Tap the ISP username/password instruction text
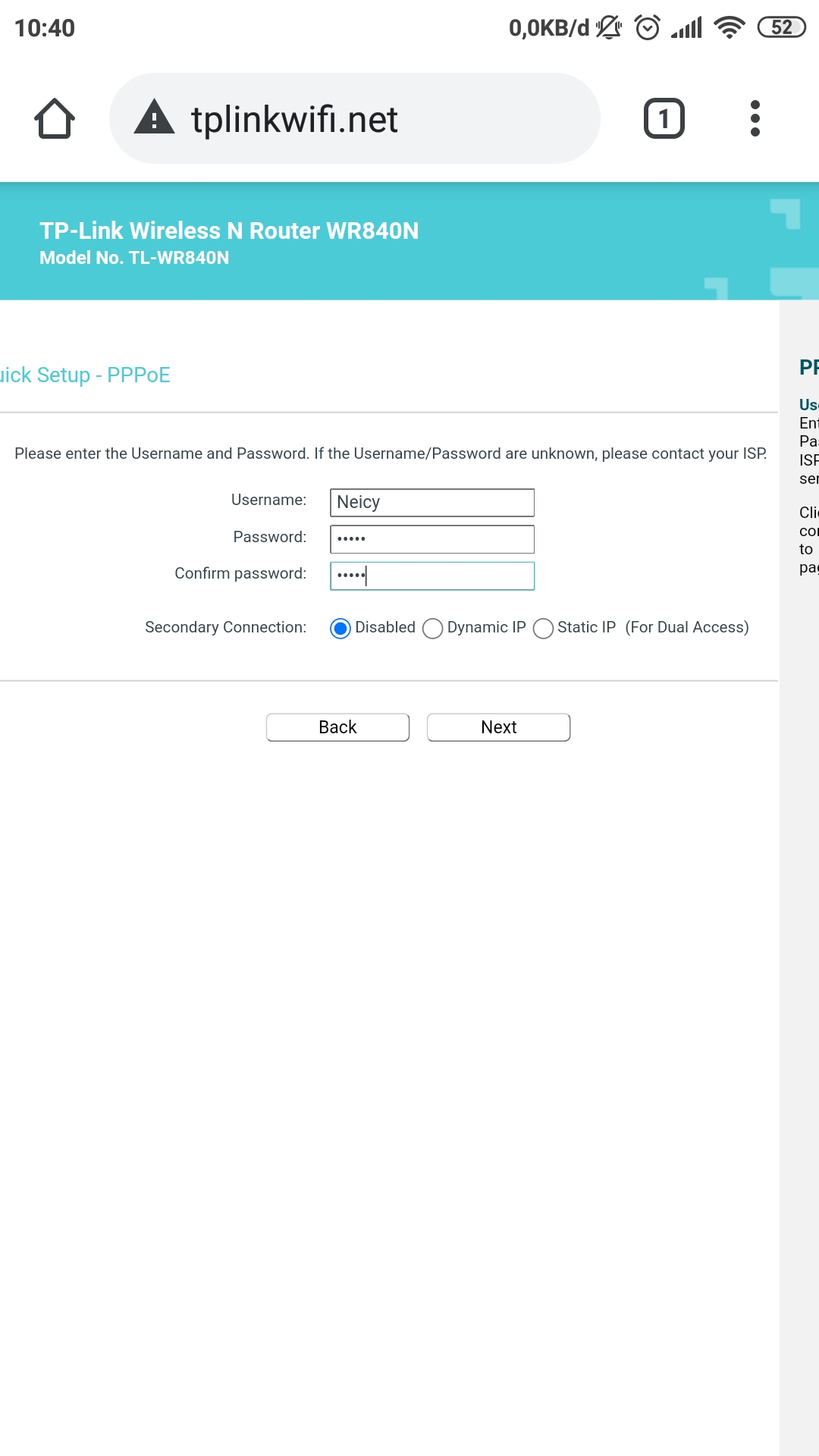 pyautogui.click(x=391, y=453)
